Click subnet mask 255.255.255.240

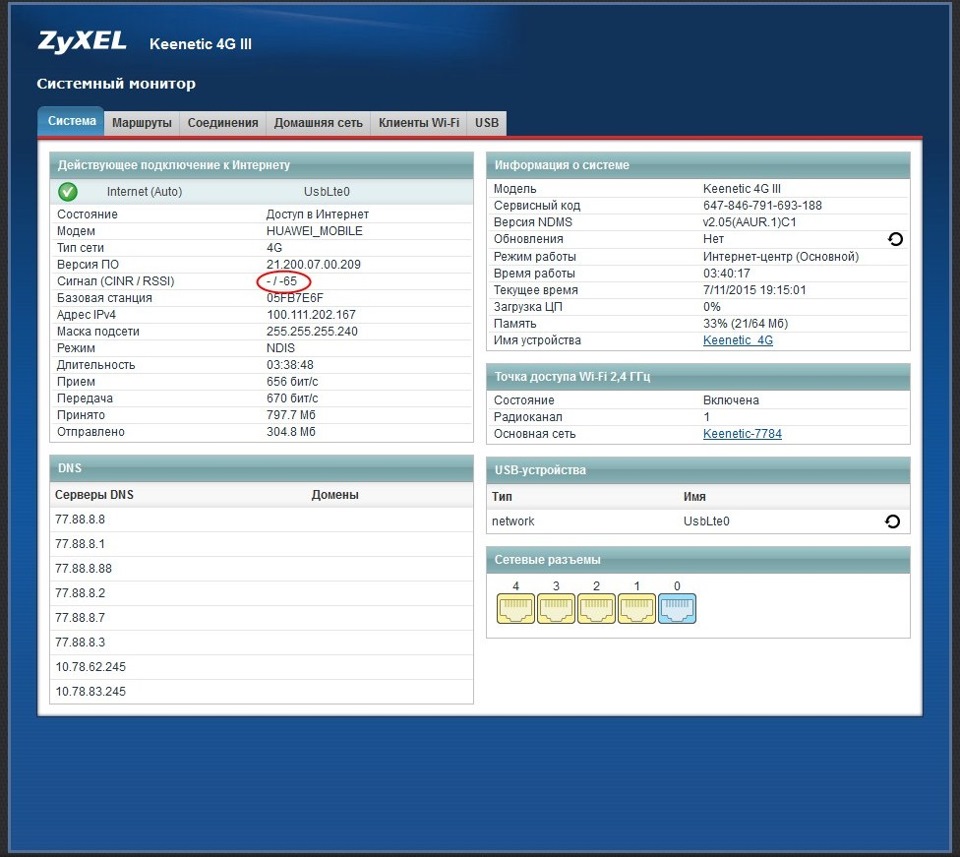tap(312, 331)
